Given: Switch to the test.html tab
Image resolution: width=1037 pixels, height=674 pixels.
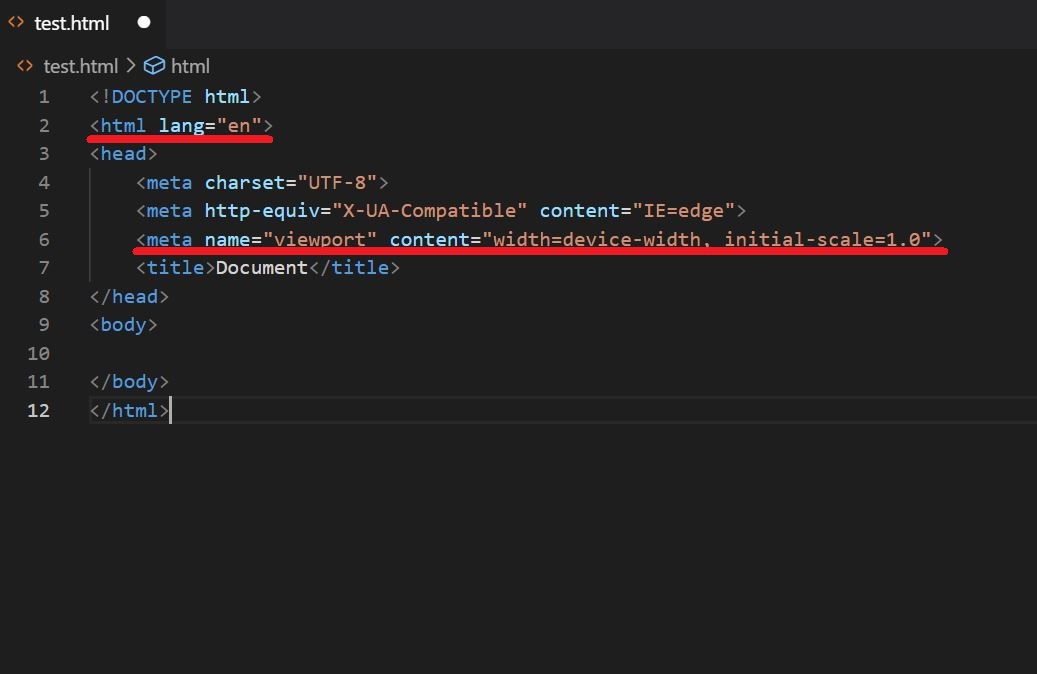Looking at the screenshot, I should click(70, 22).
